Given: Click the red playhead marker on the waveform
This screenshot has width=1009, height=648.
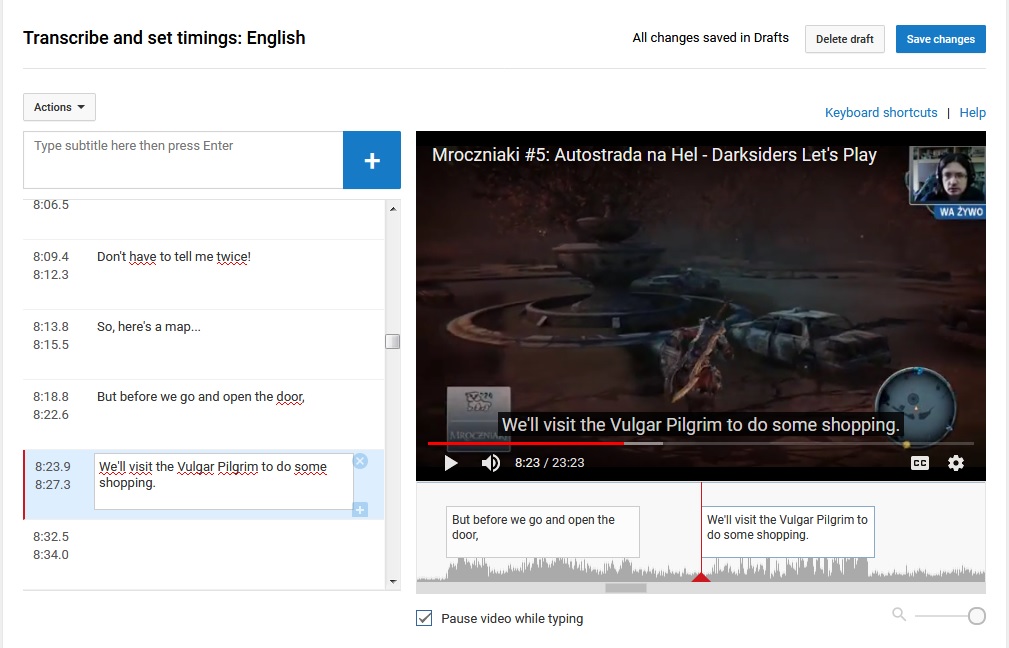Looking at the screenshot, I should point(701,577).
